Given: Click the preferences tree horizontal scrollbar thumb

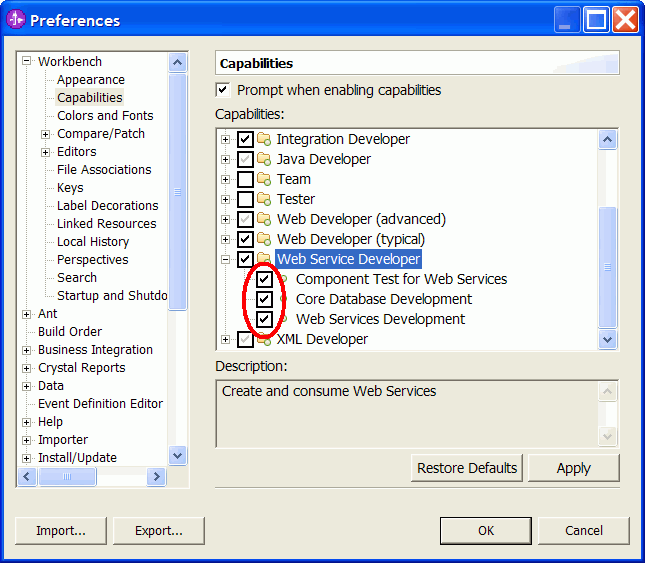Looking at the screenshot, I should (x=67, y=477).
